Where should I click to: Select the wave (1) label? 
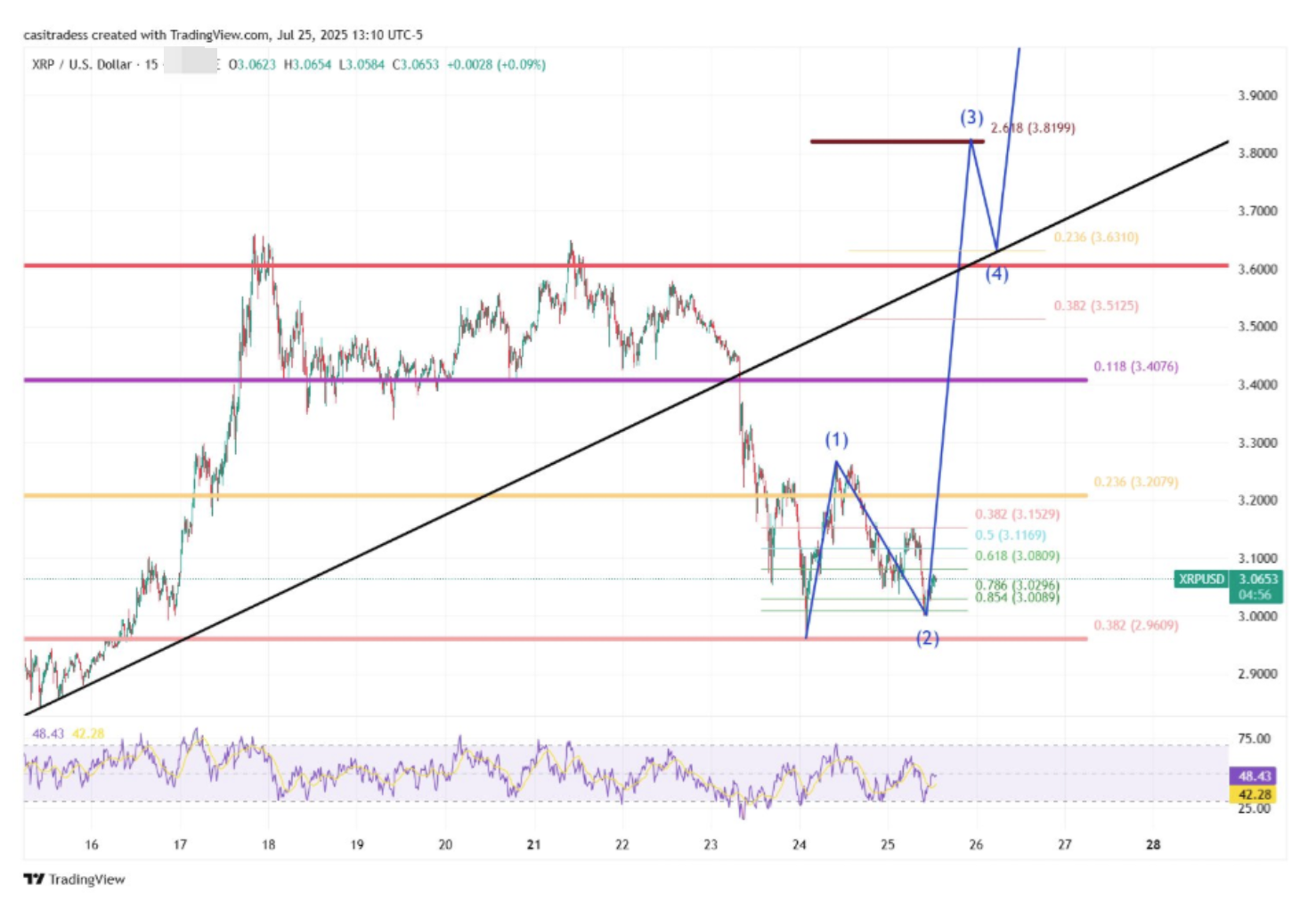point(836,440)
